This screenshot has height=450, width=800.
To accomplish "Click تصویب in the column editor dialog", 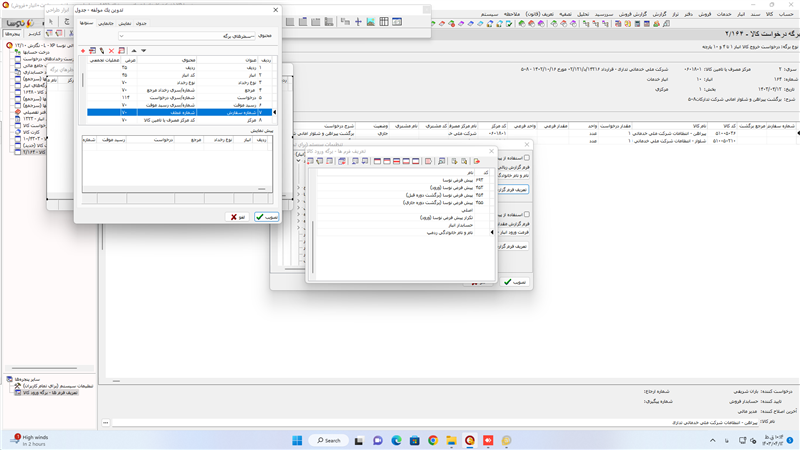I will click(x=266, y=216).
